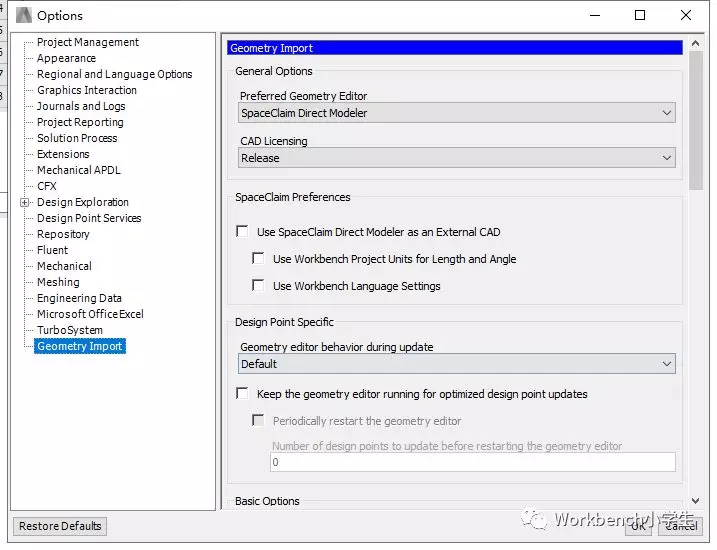The height and width of the screenshot is (550, 717).
Task: Click the Cancel button
Action: 680,526
